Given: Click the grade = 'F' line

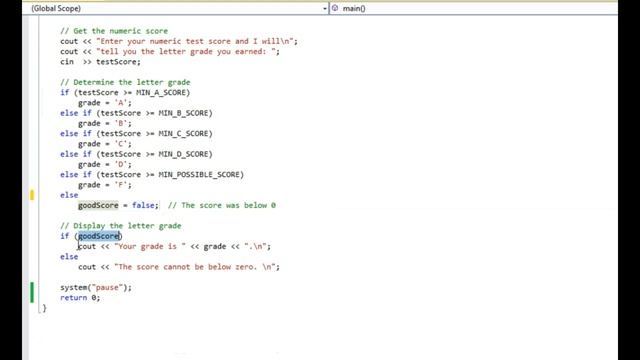Looking at the screenshot, I should (x=105, y=185).
